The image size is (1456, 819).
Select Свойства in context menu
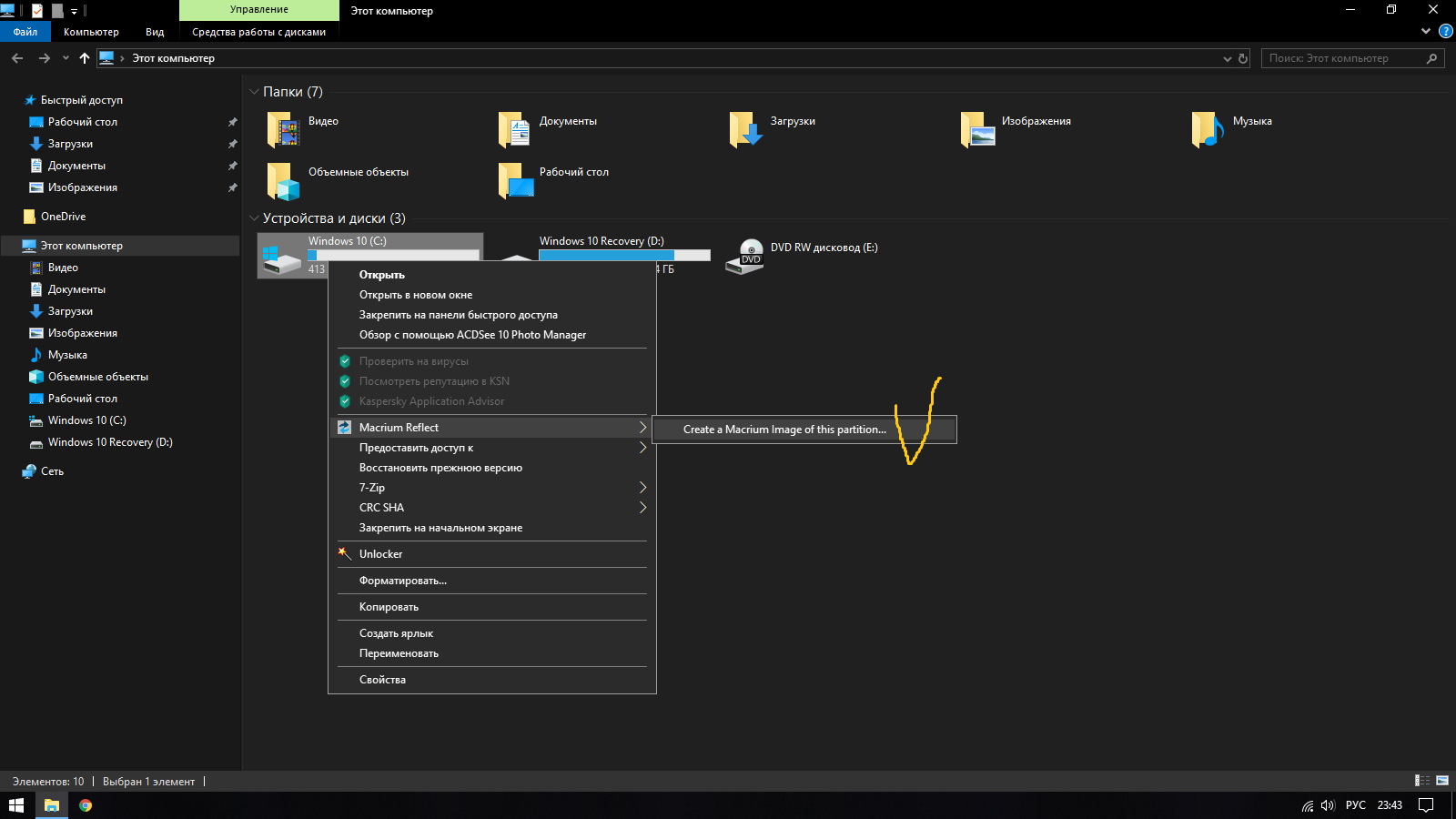click(x=382, y=680)
